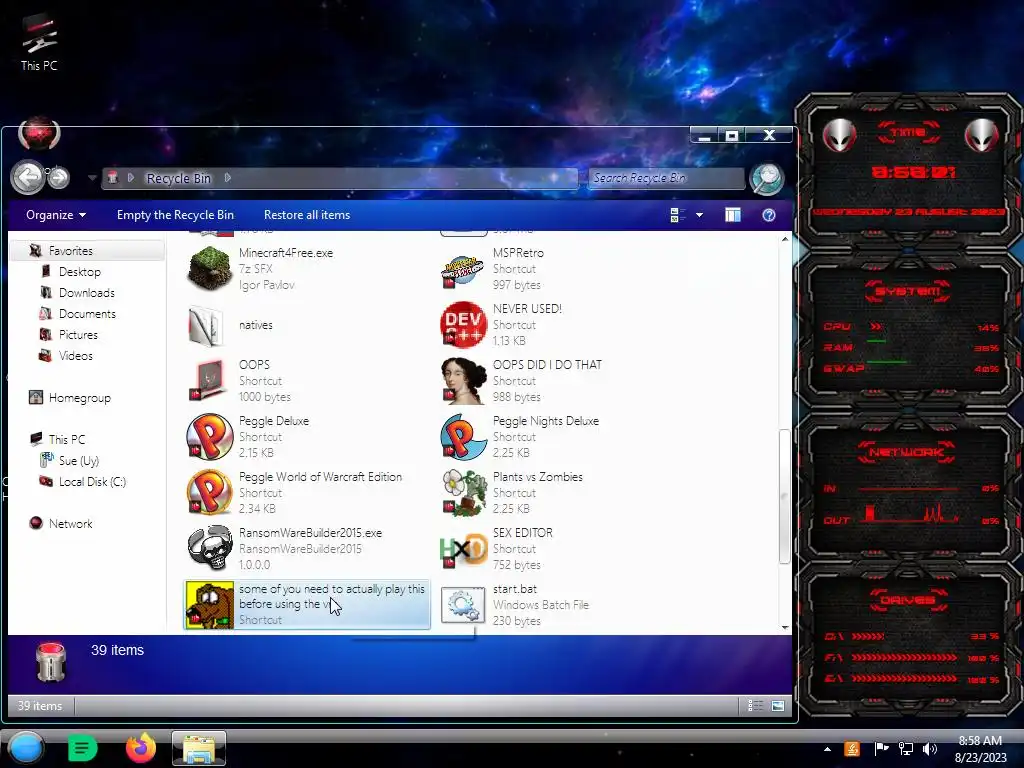Open Desktop in navigation pane

(x=80, y=272)
